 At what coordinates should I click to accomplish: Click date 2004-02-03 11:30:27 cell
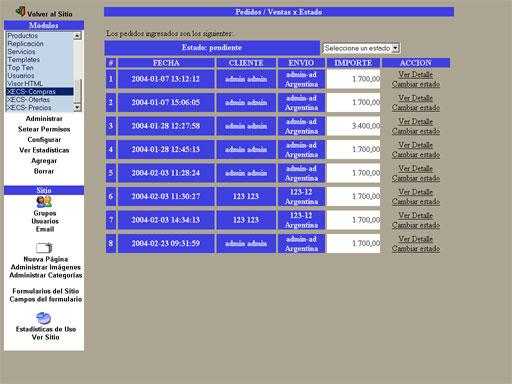(x=166, y=196)
